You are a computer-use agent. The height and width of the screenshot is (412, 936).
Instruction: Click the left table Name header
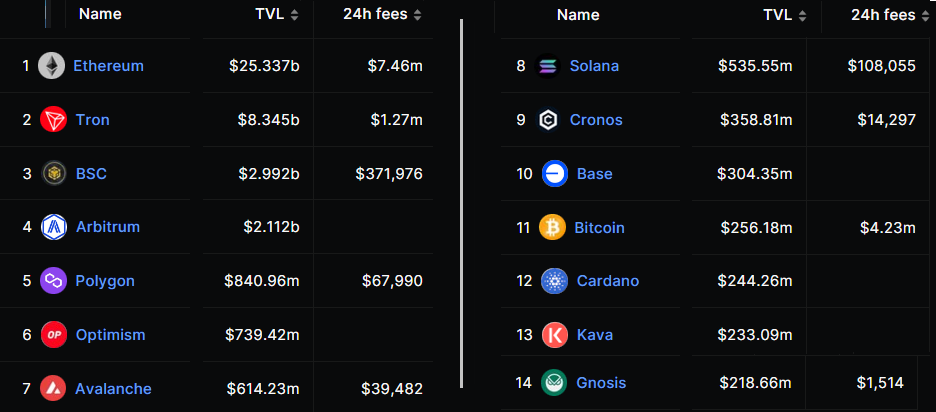point(100,15)
